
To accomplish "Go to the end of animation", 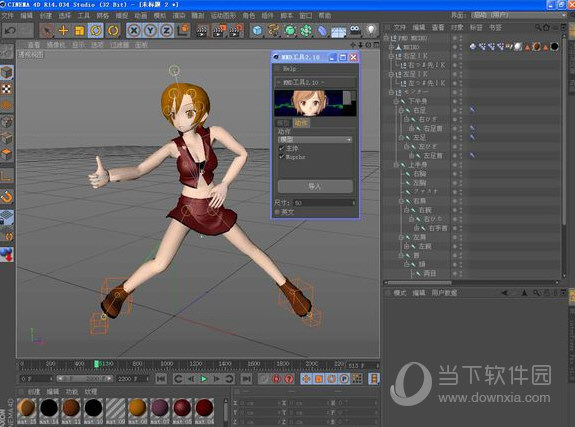I will [246, 379].
